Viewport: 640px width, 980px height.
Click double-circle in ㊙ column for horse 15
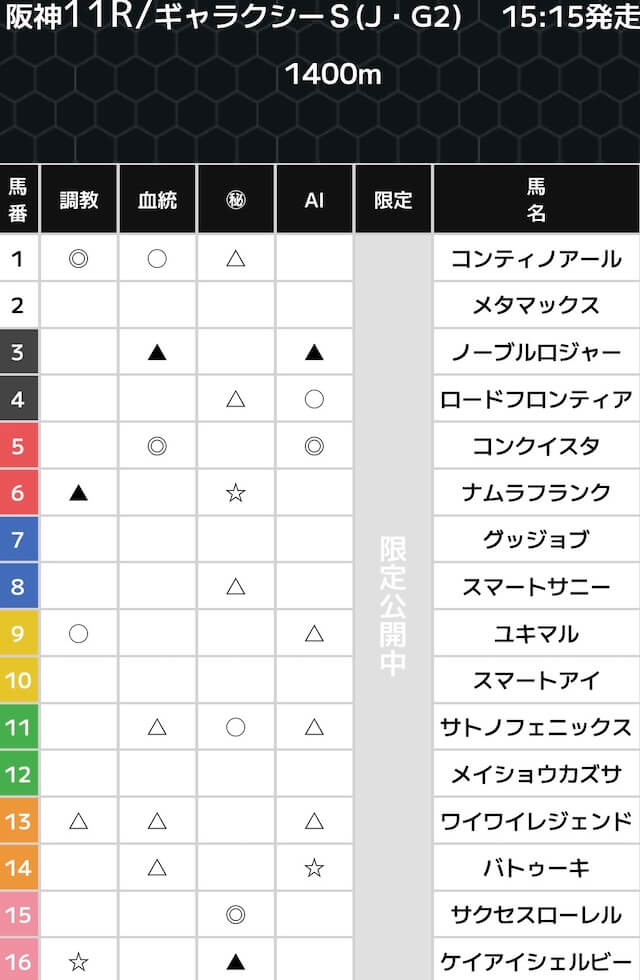click(x=236, y=914)
